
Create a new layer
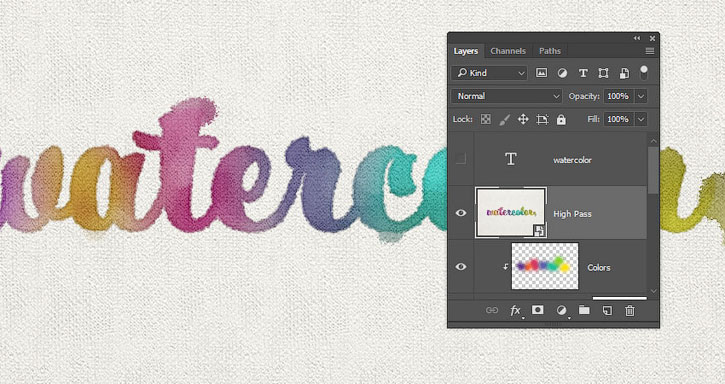point(607,310)
